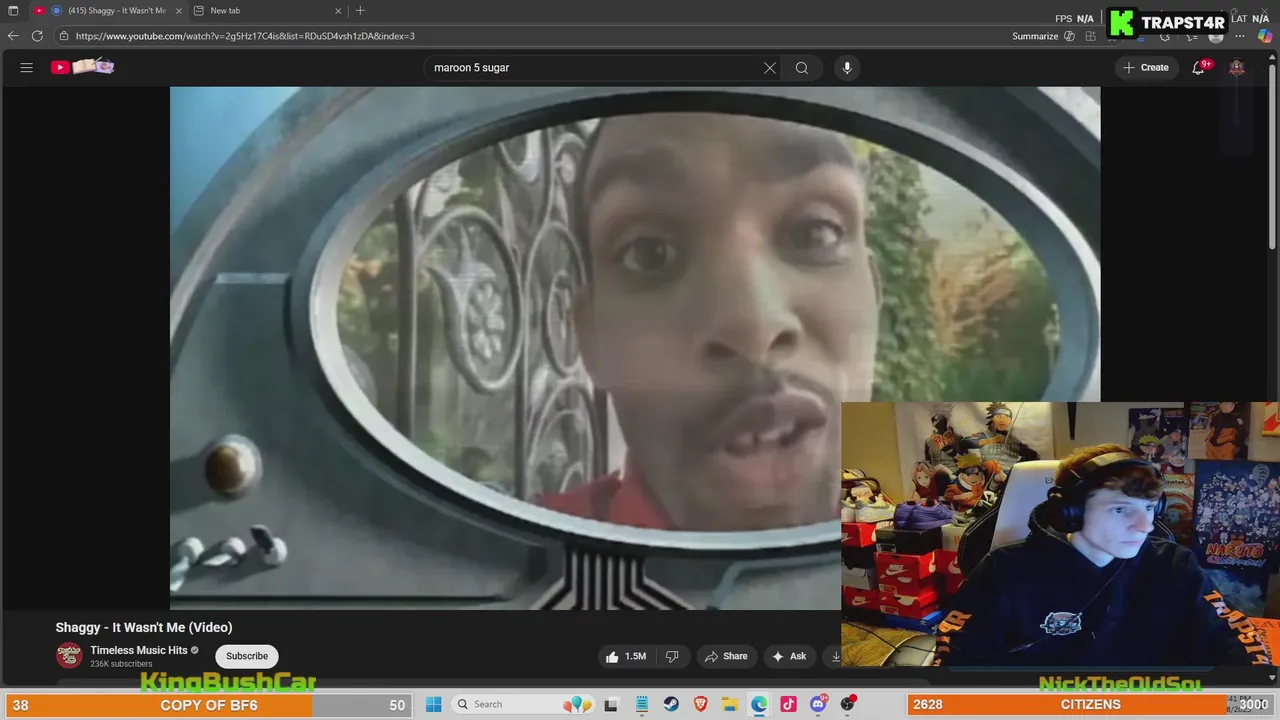This screenshot has height=720, width=1280.
Task: Go back with browser back arrow
Action: [13, 36]
